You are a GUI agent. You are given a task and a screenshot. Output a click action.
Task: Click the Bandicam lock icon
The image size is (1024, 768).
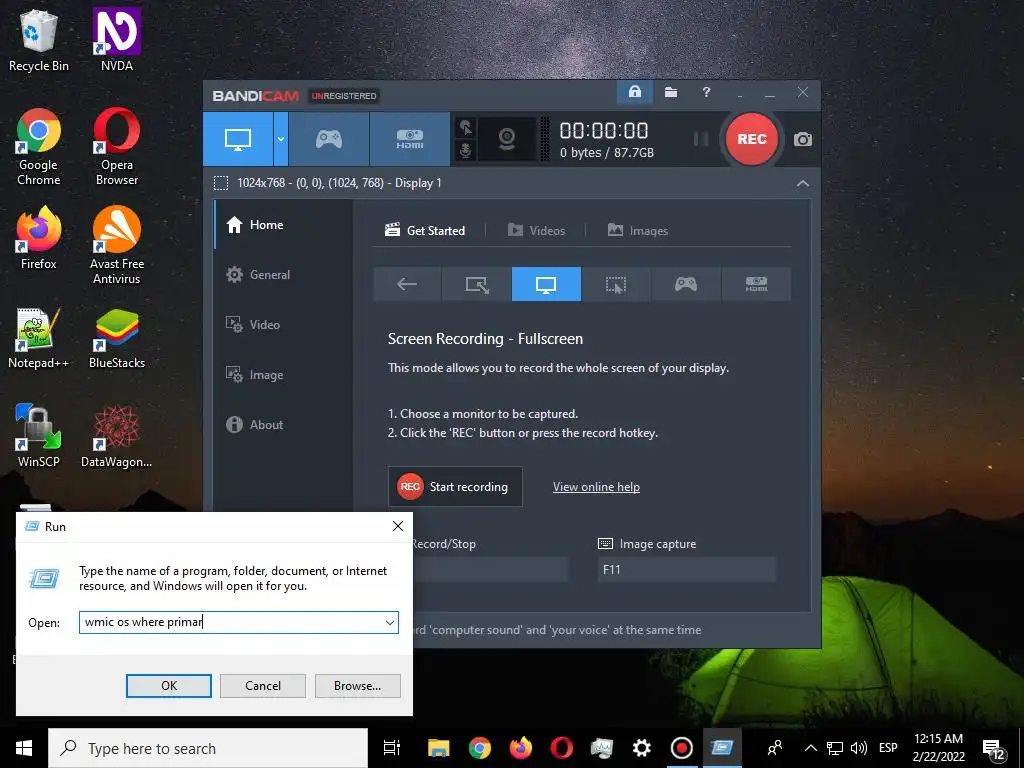point(635,92)
